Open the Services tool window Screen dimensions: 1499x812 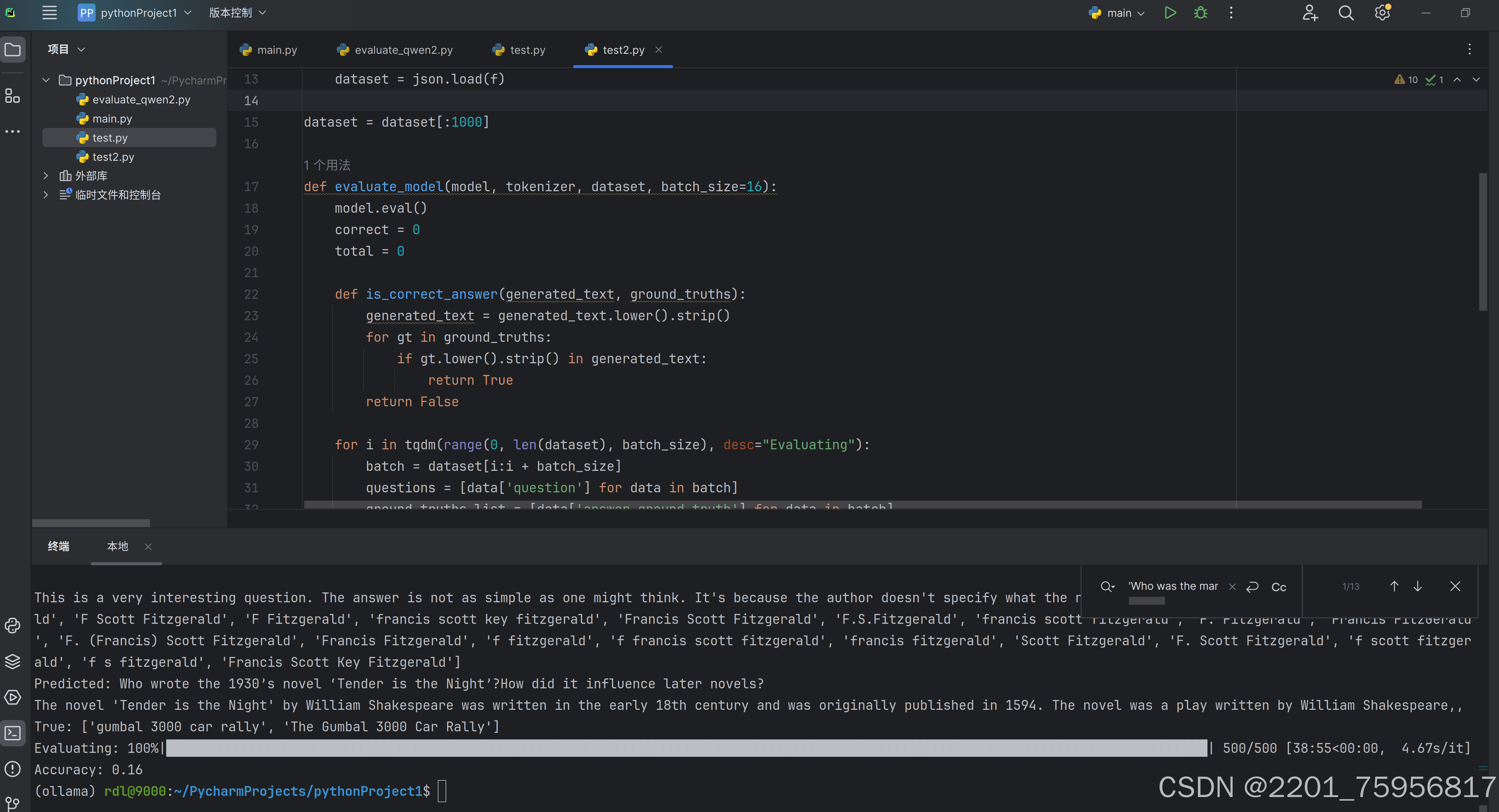point(12,697)
